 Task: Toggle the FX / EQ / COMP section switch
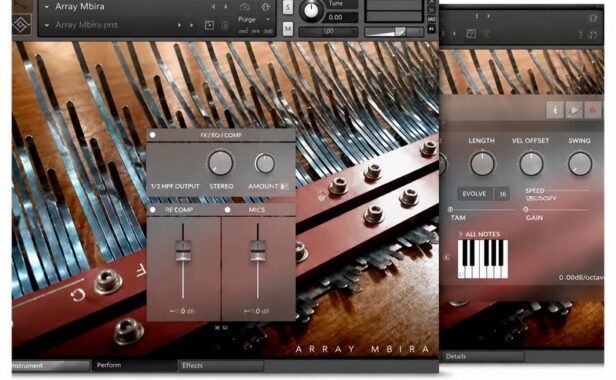click(x=152, y=135)
